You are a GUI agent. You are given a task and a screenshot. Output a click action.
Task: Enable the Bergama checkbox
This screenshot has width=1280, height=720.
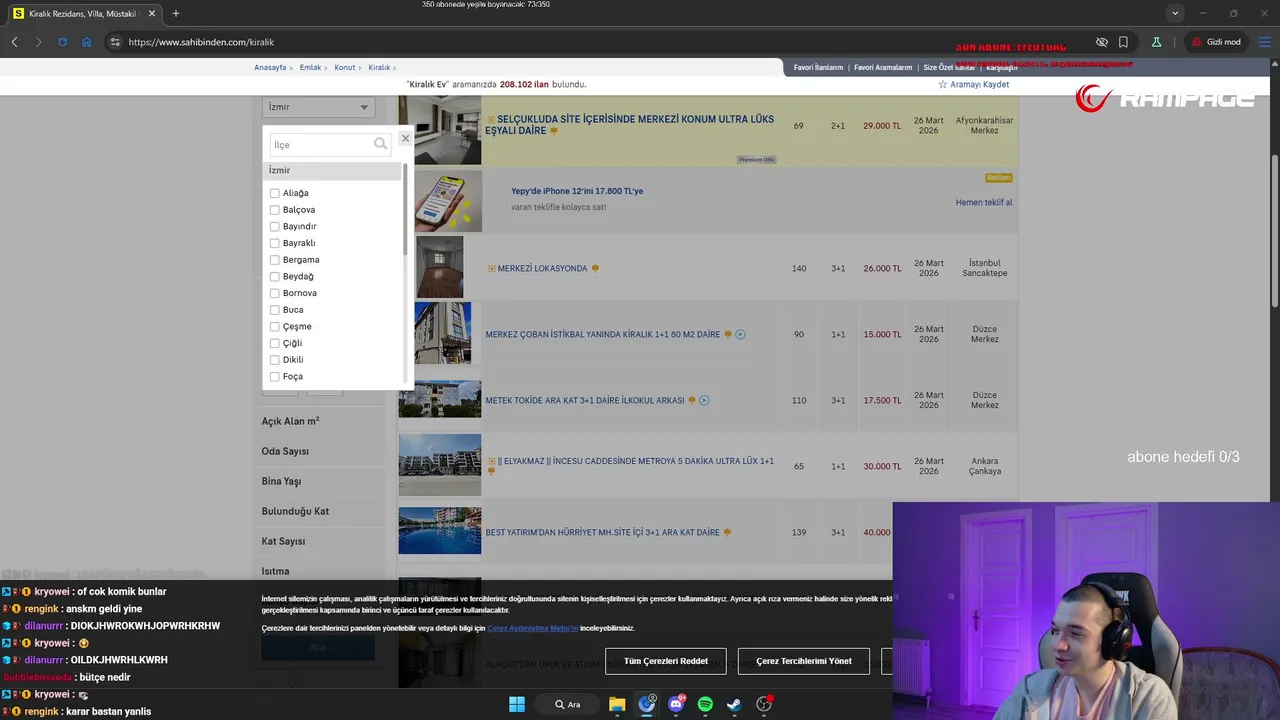[x=275, y=260]
